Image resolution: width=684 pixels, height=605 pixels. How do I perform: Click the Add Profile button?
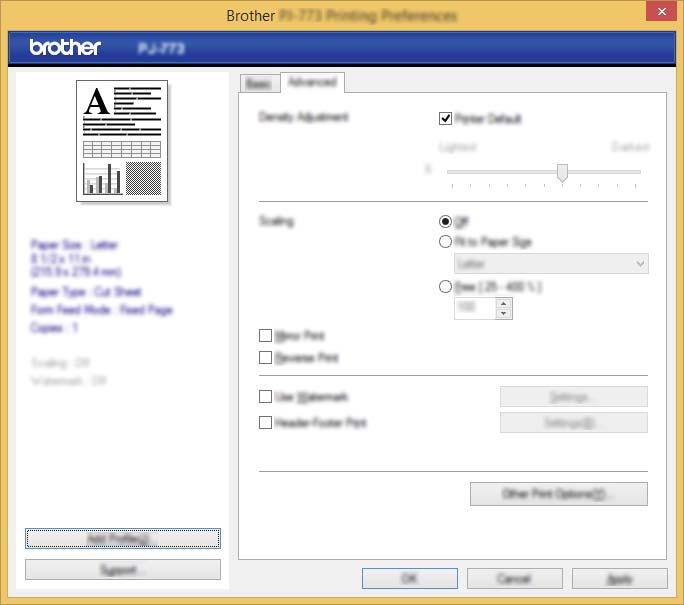(123, 539)
